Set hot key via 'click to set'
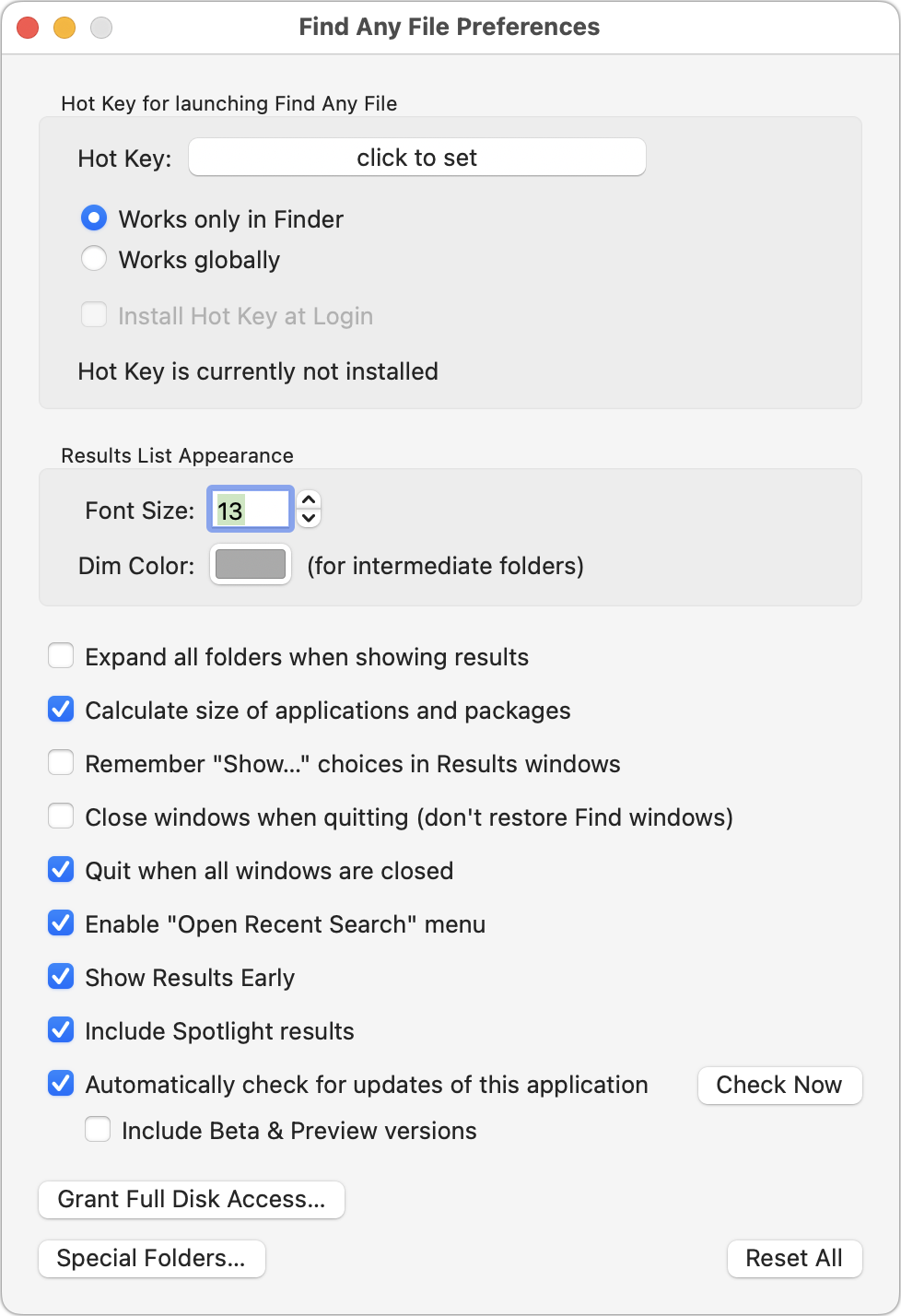 416,158
